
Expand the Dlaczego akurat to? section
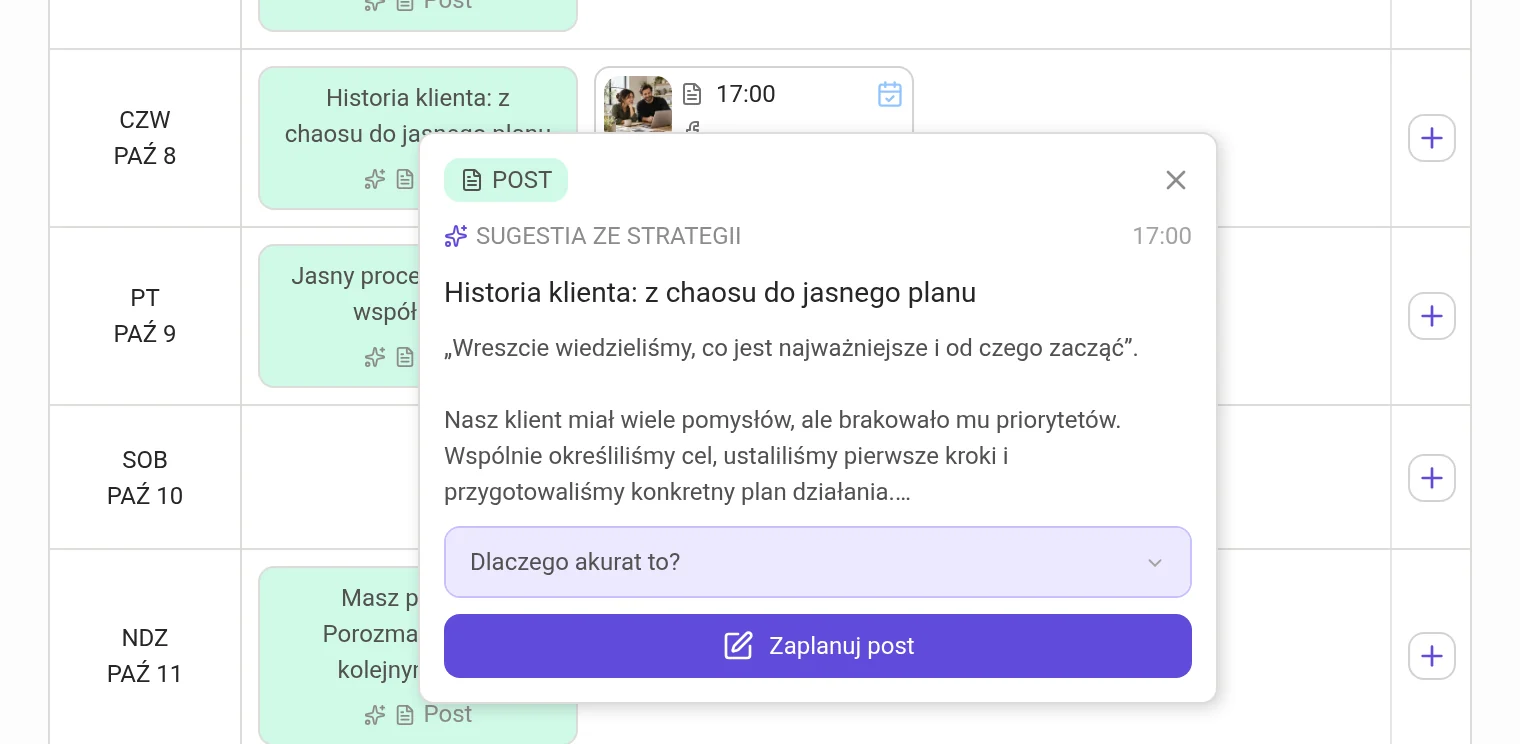(818, 562)
